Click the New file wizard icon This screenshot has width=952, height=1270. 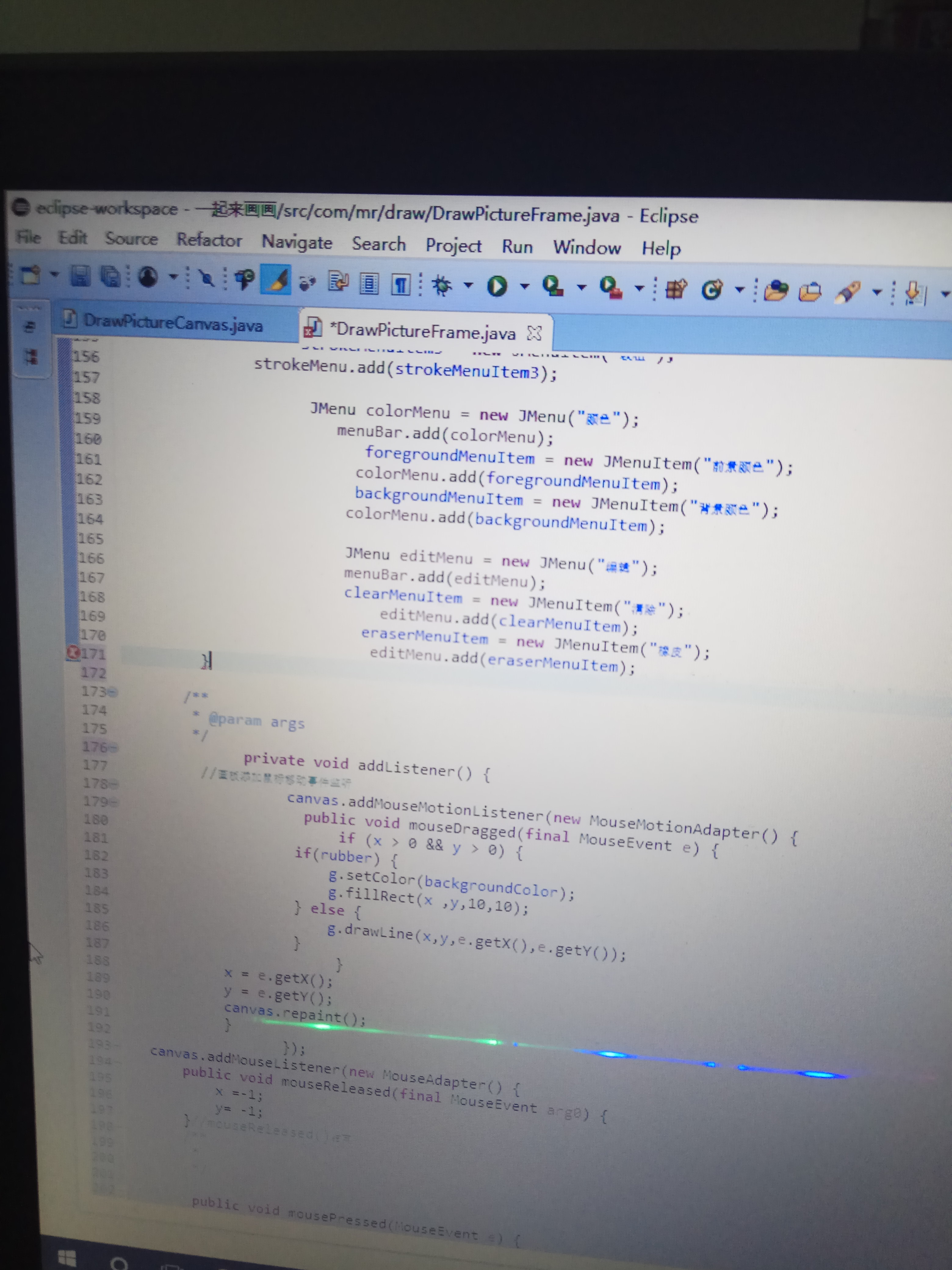[x=31, y=275]
